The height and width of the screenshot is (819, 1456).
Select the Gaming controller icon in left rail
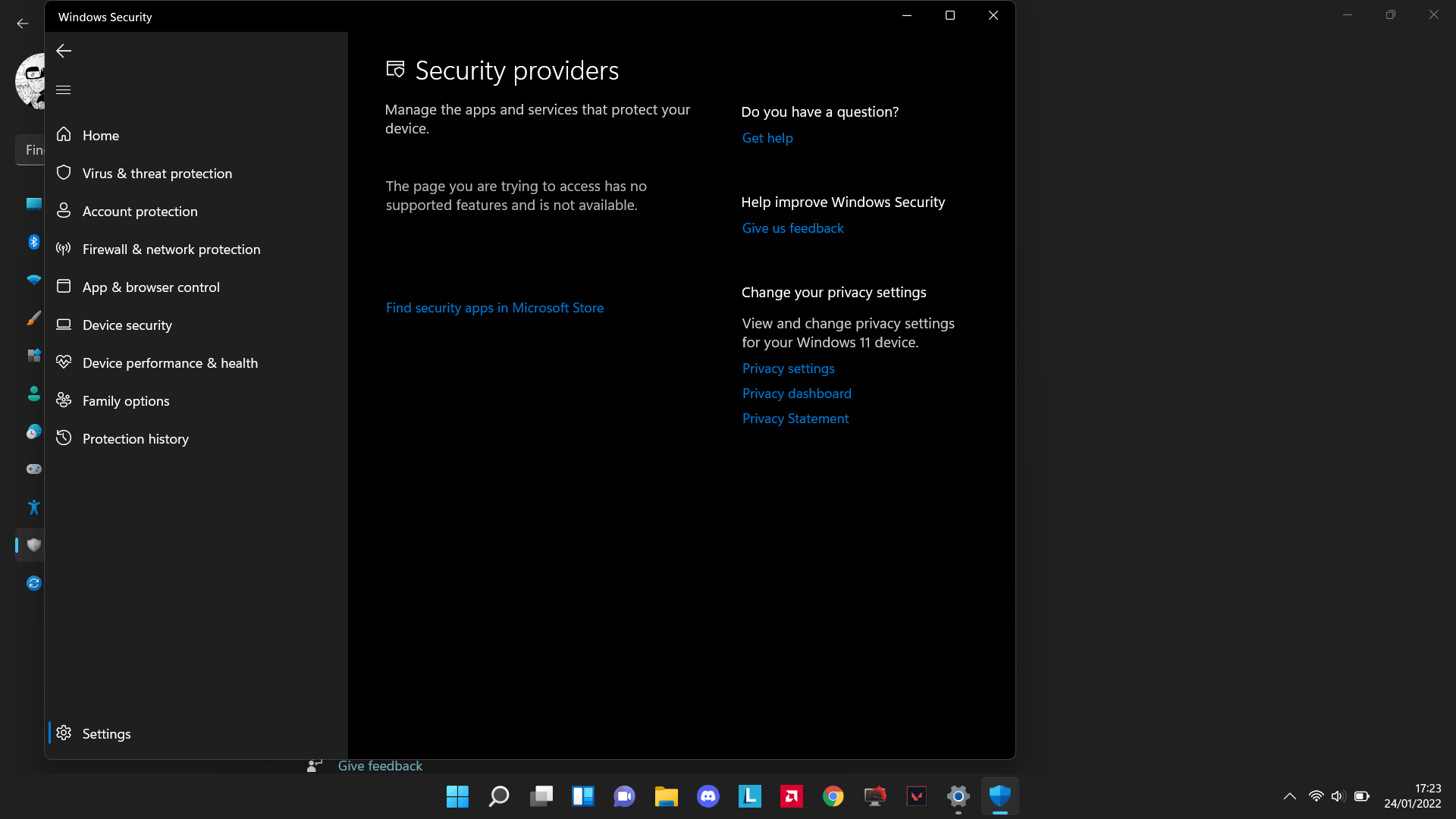point(33,469)
